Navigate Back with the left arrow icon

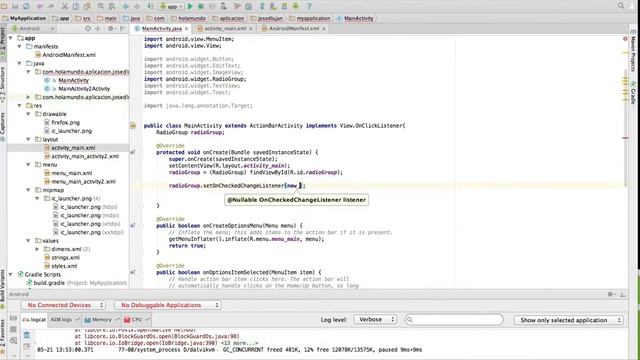126,6
